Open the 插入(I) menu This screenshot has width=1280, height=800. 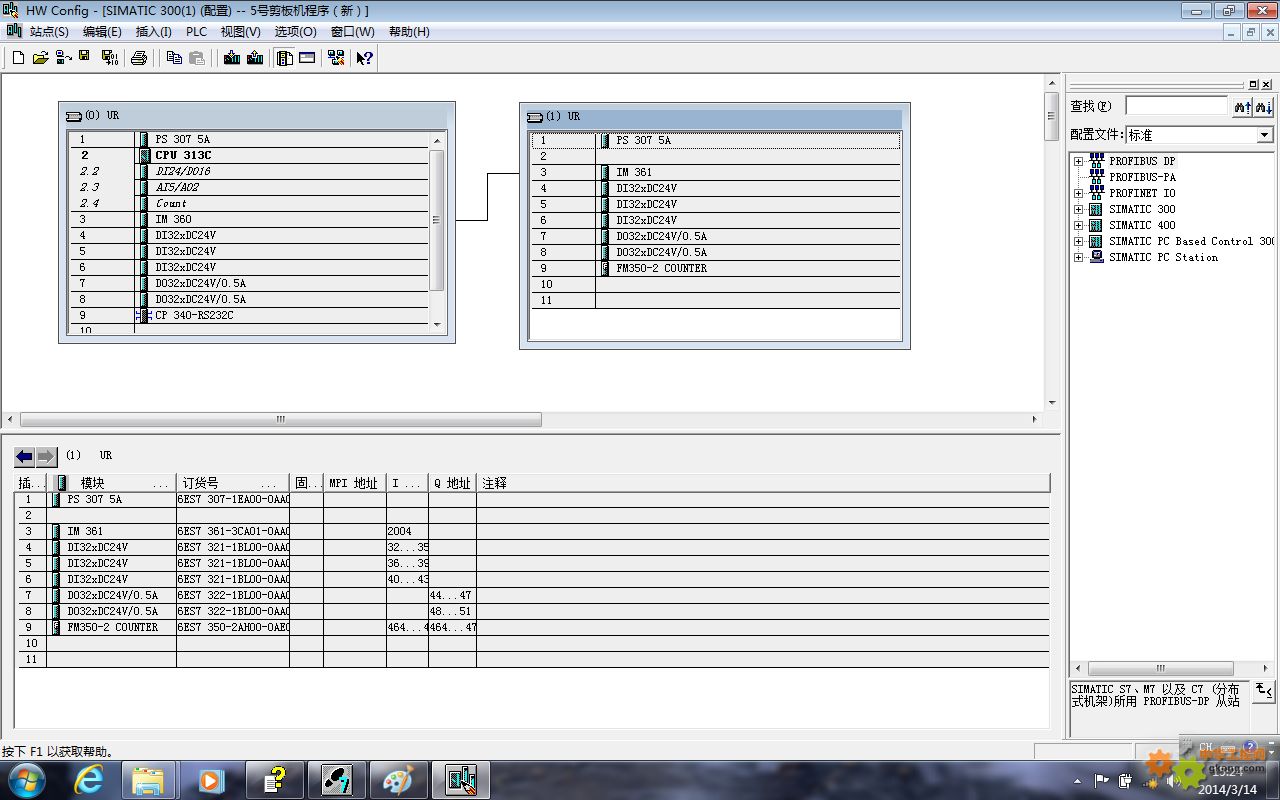[x=154, y=32]
